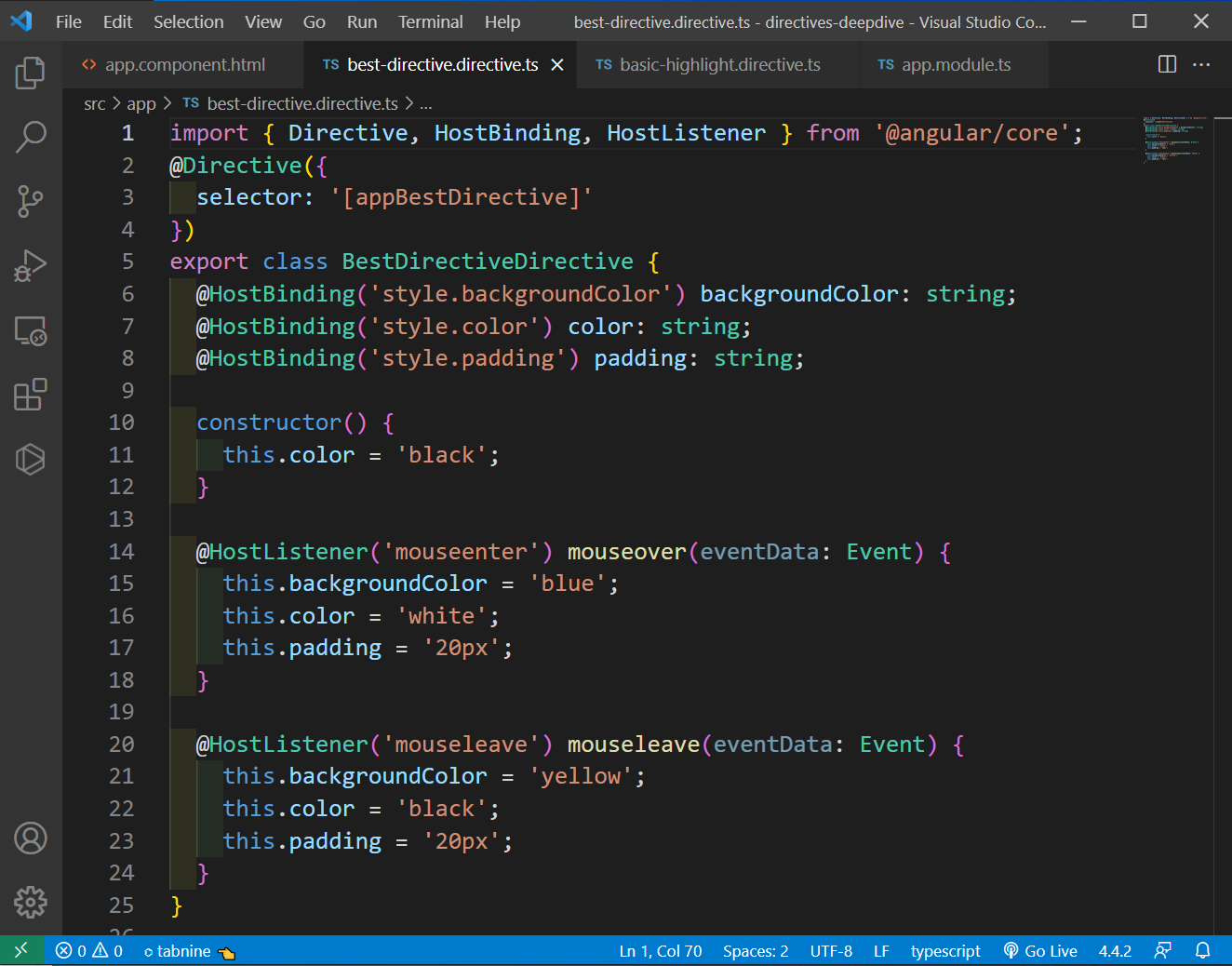The width and height of the screenshot is (1232, 966).
Task: Change encoding via UTF-8
Action: [831, 950]
